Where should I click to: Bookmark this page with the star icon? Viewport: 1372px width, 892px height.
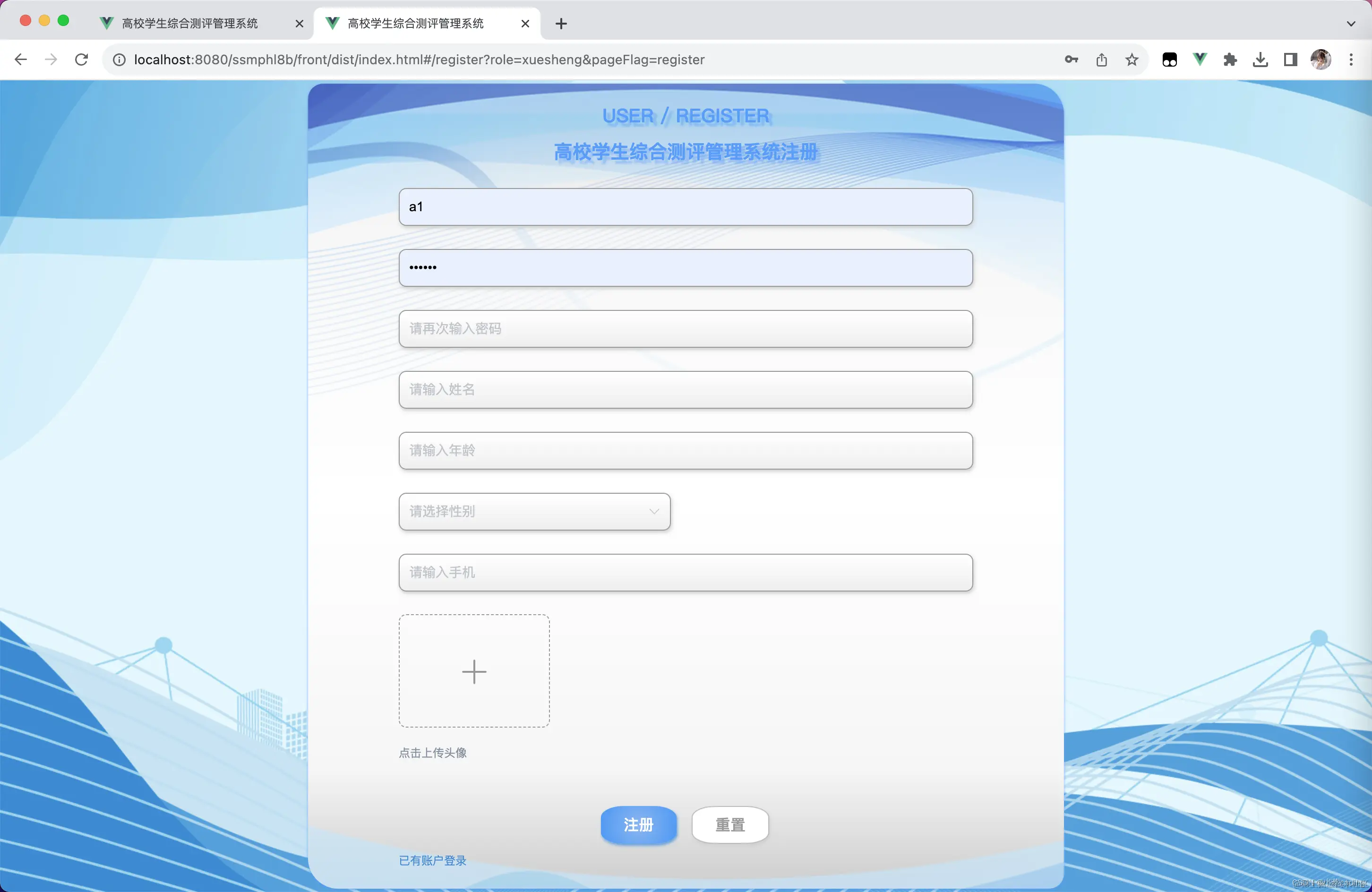click(1132, 60)
